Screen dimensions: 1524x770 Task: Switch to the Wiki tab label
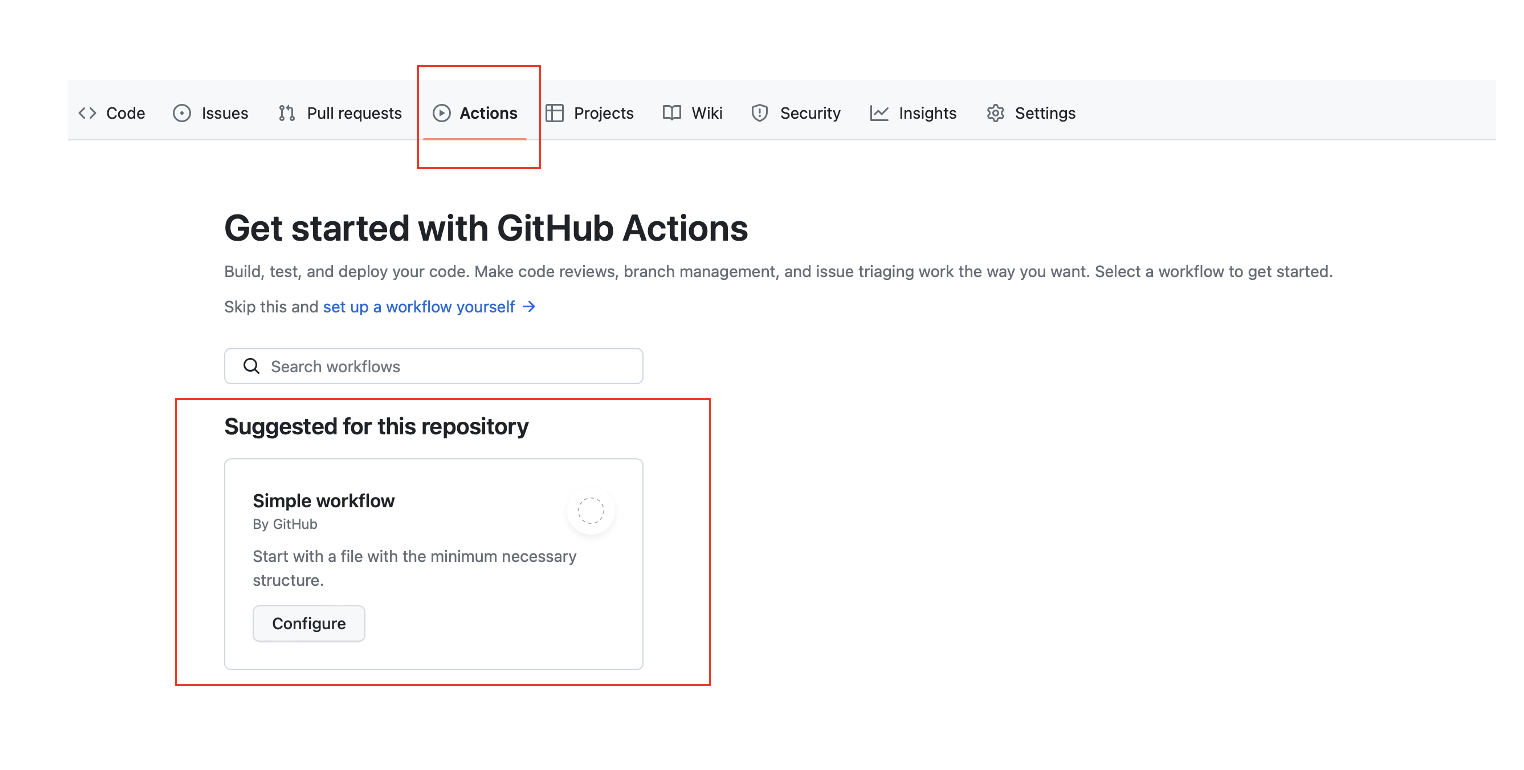pos(707,113)
